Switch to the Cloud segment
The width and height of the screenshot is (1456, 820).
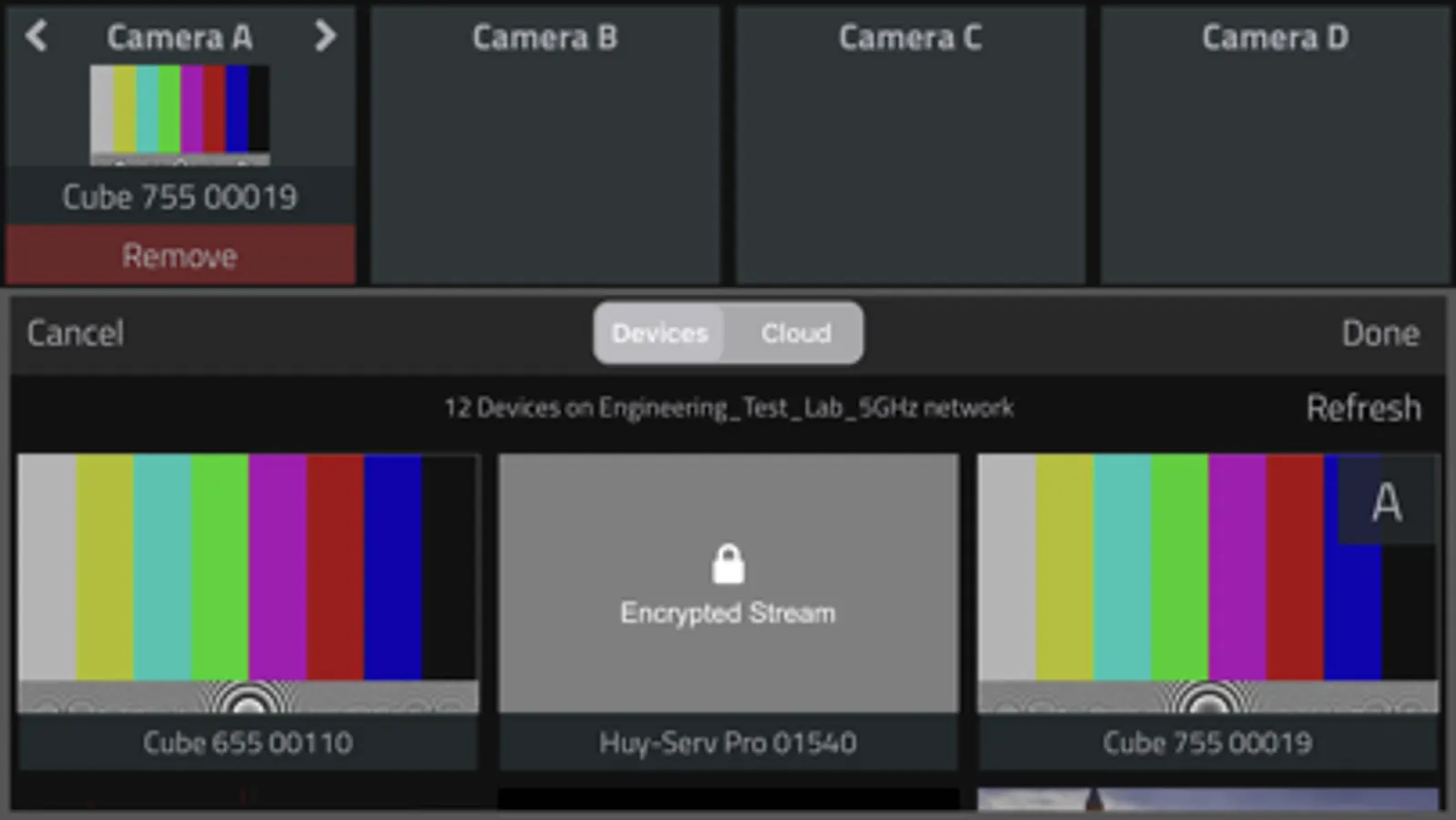796,333
